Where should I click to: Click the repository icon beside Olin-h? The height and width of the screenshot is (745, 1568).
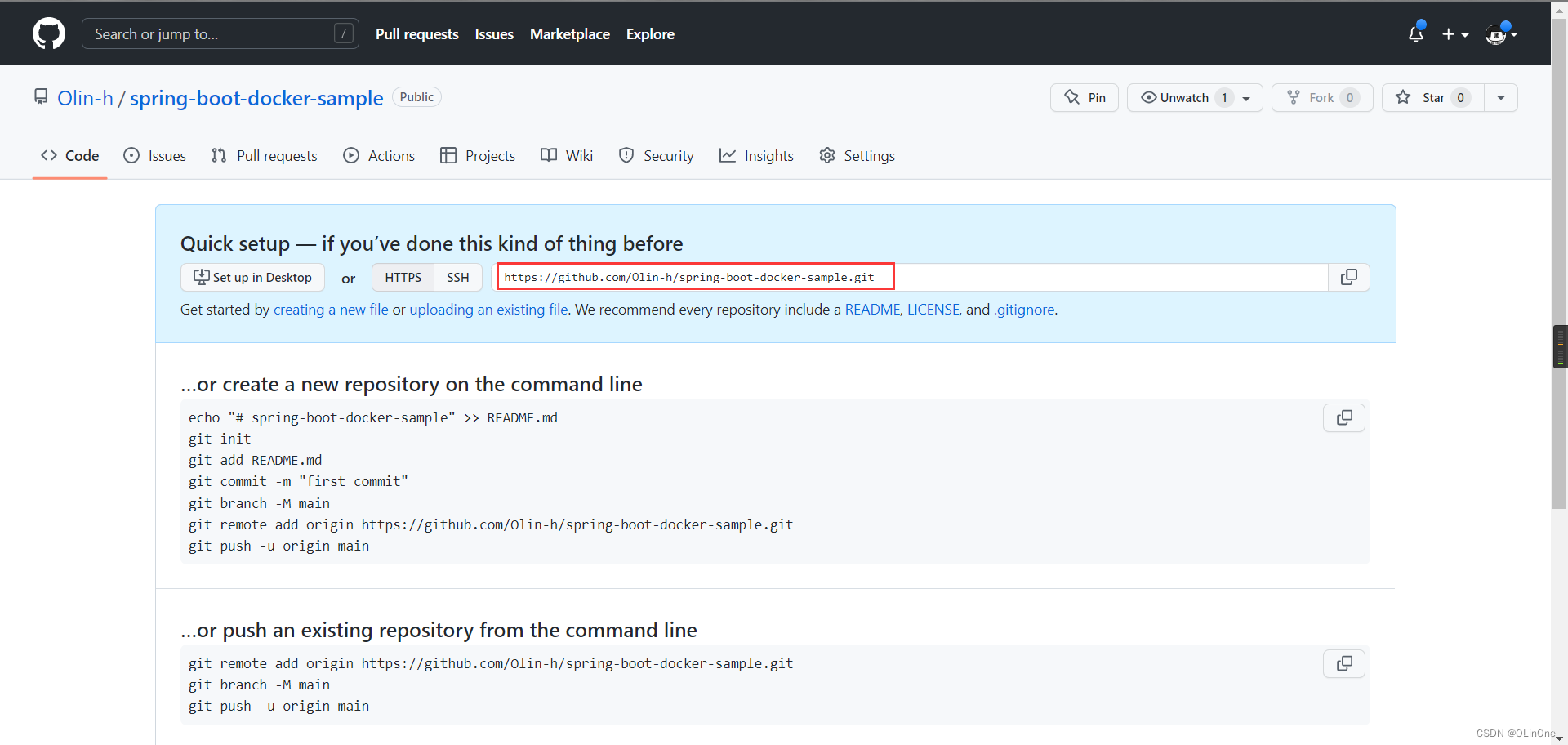coord(41,97)
